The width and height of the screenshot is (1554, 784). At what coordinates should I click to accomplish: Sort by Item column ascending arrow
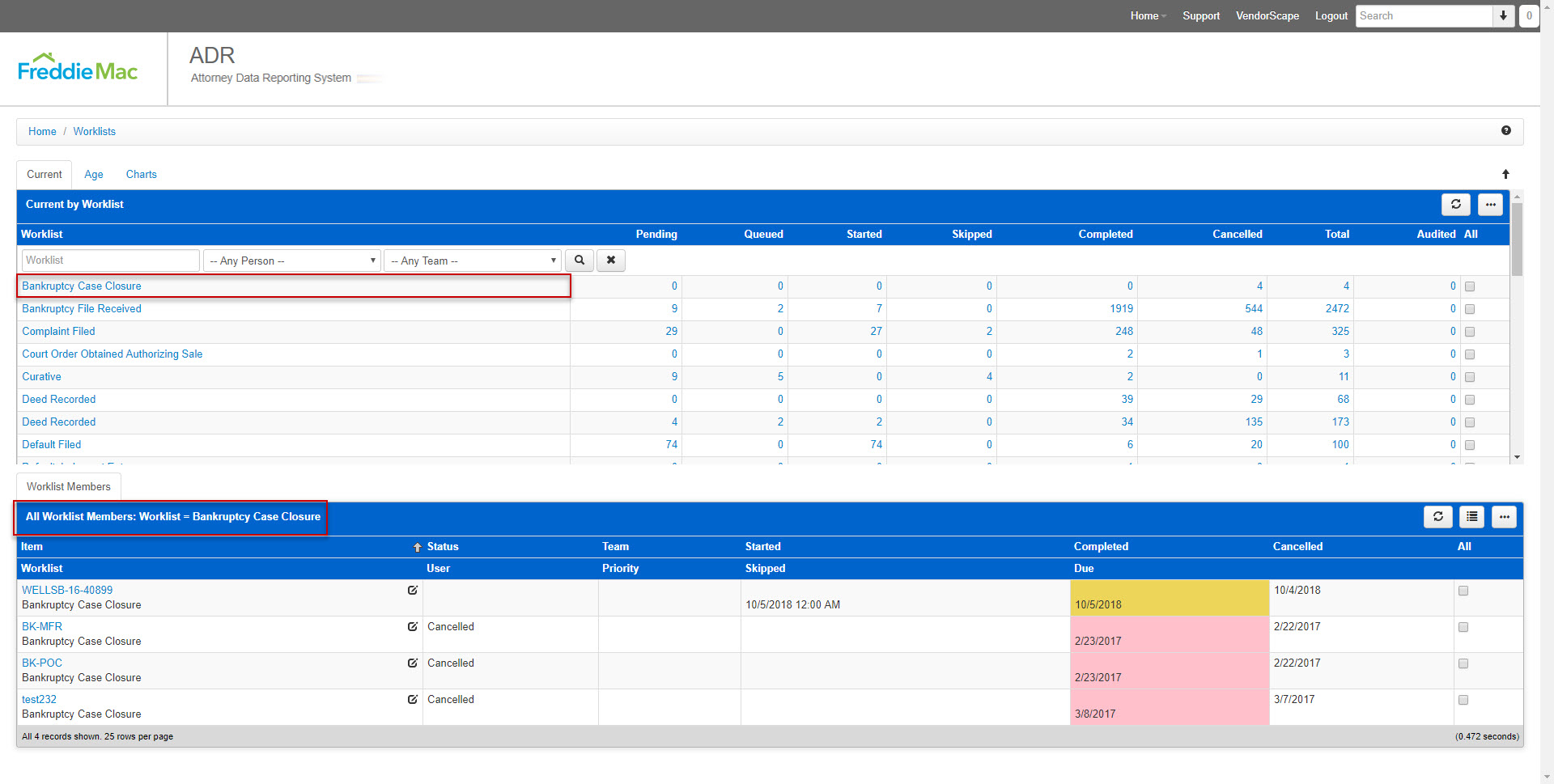click(x=418, y=548)
